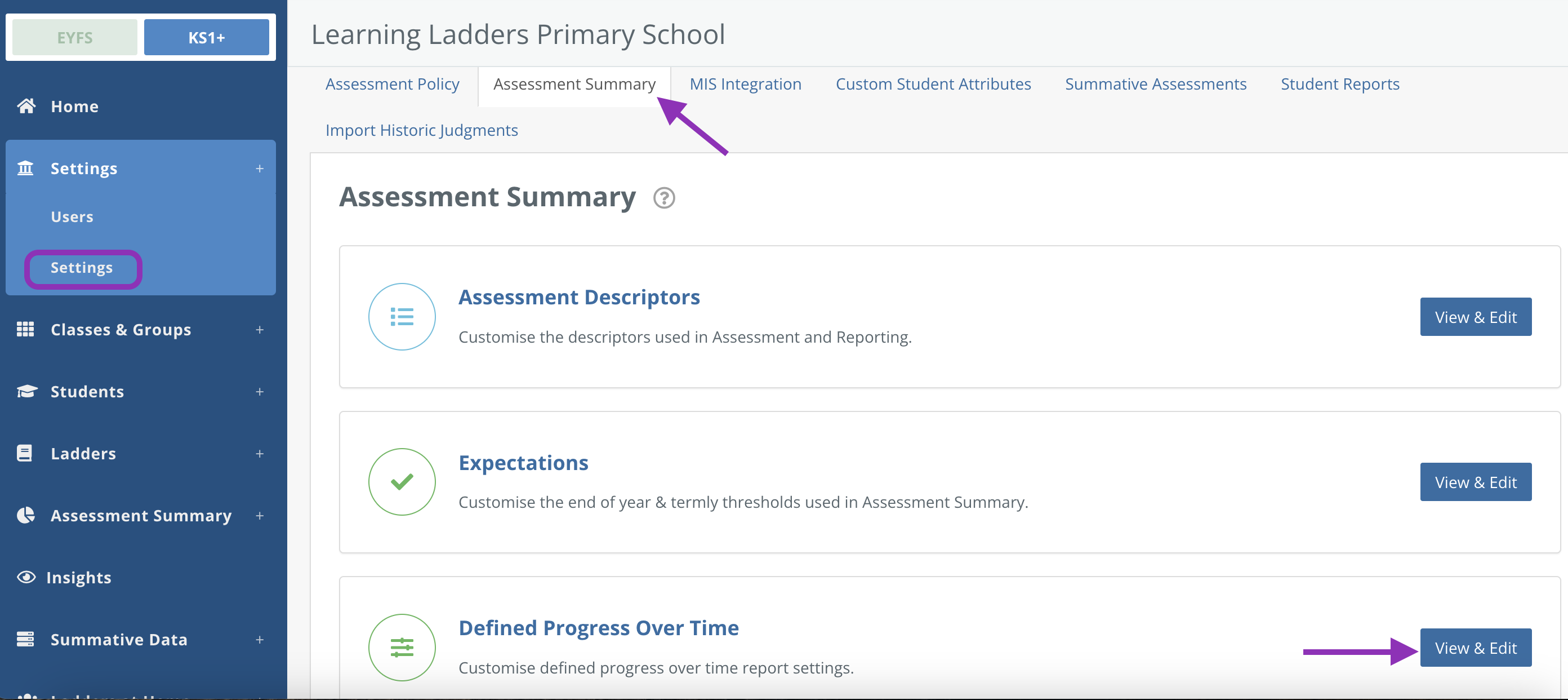This screenshot has width=1568, height=700.
Task: Switch to the MIS Integration tab
Action: (x=746, y=84)
